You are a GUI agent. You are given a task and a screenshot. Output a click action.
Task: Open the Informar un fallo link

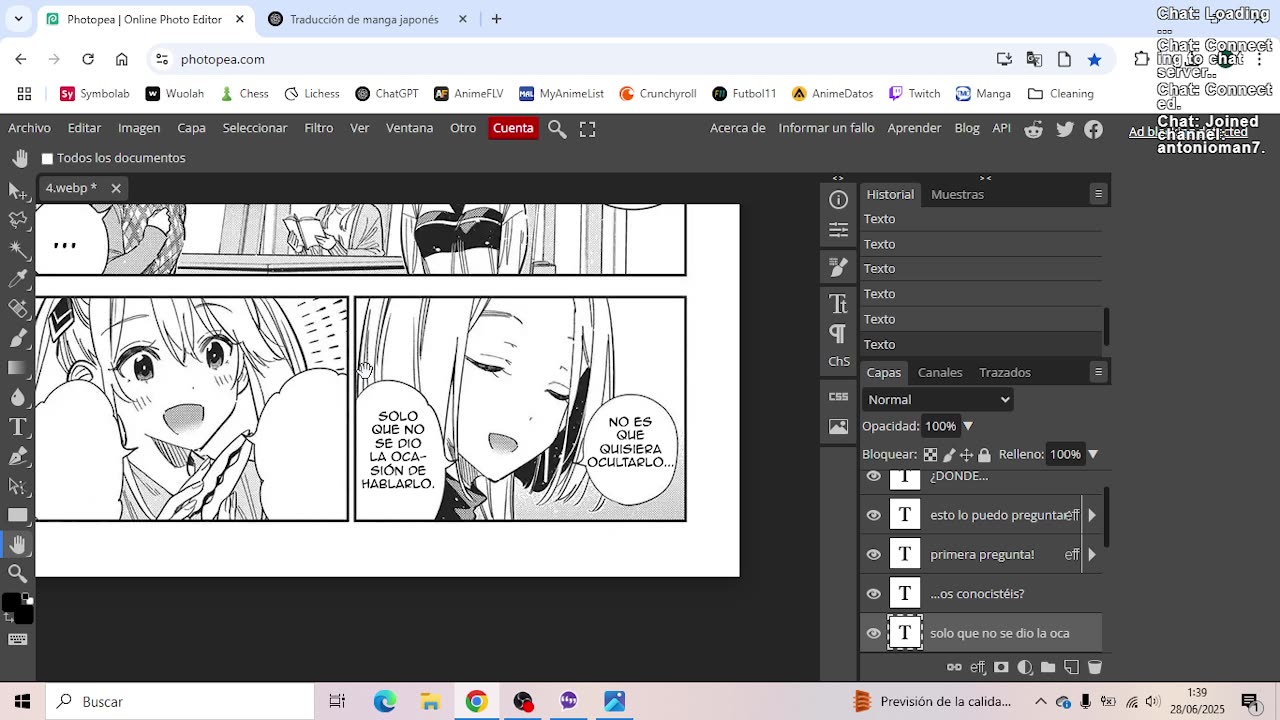click(826, 128)
